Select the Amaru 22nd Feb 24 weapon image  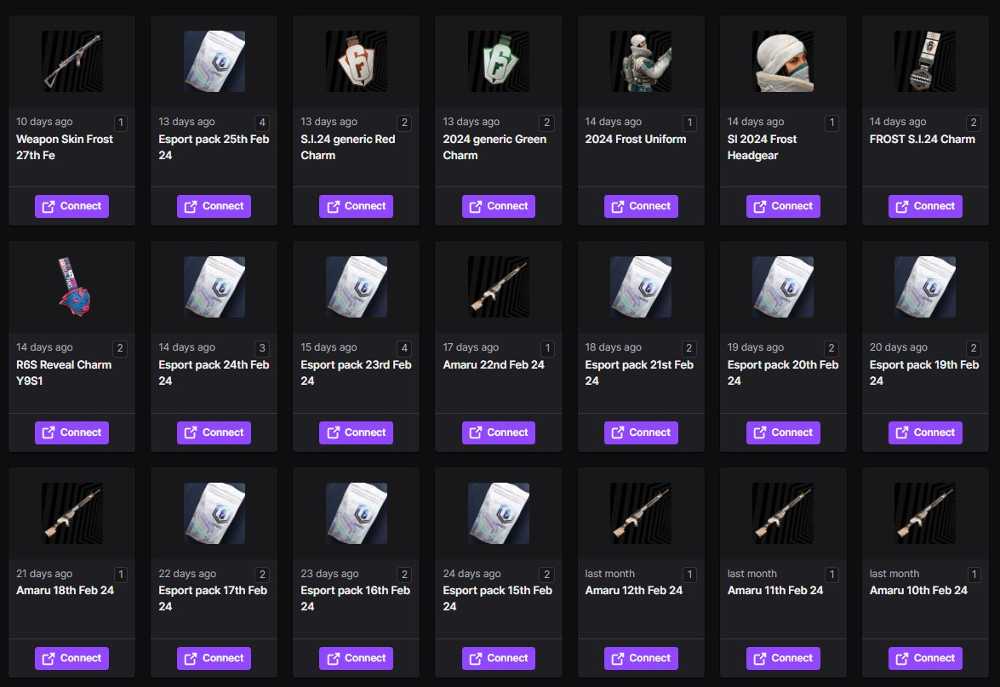point(499,287)
